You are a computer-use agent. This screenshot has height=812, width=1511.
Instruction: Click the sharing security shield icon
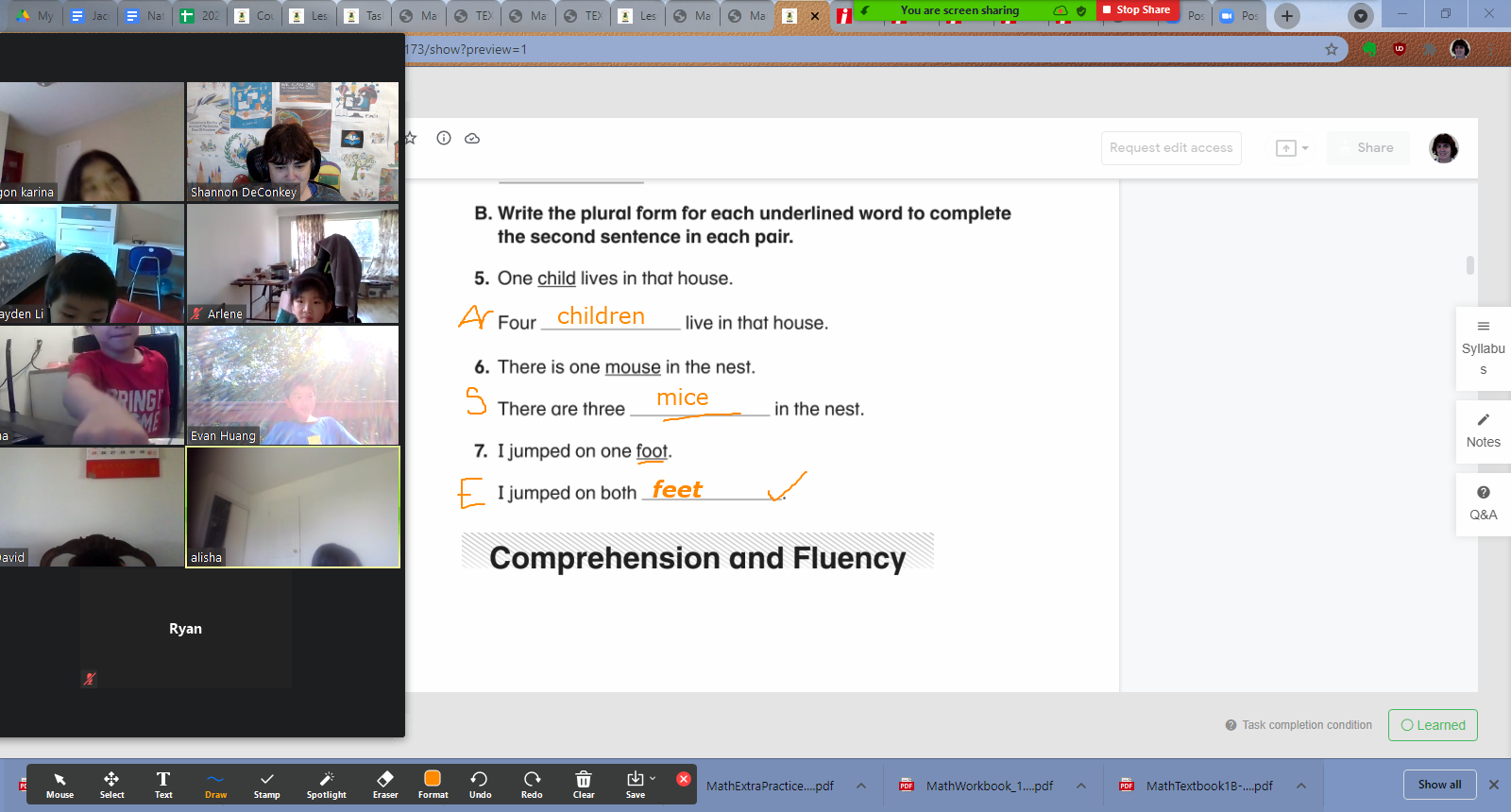1081,10
